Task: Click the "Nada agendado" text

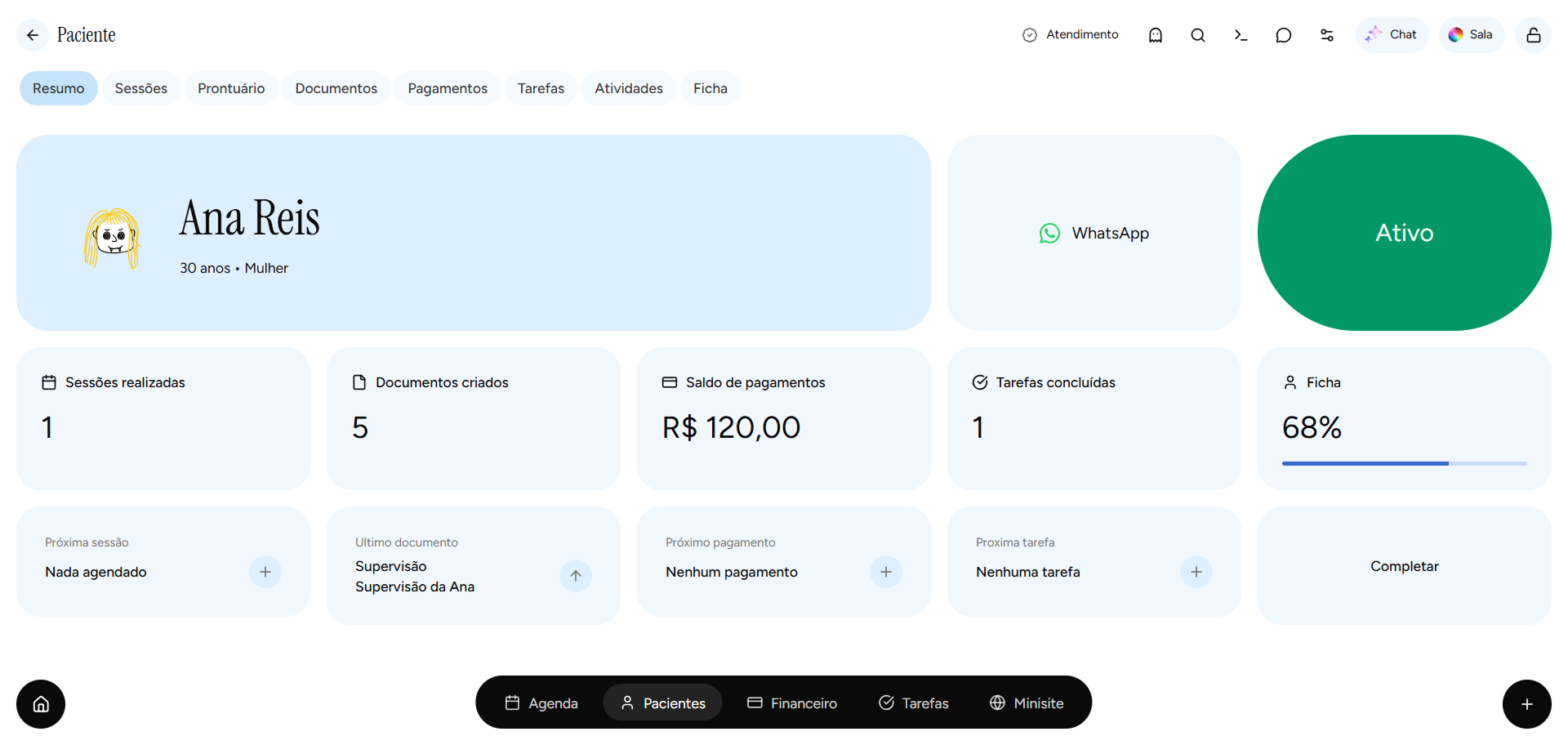Action: coord(96,572)
